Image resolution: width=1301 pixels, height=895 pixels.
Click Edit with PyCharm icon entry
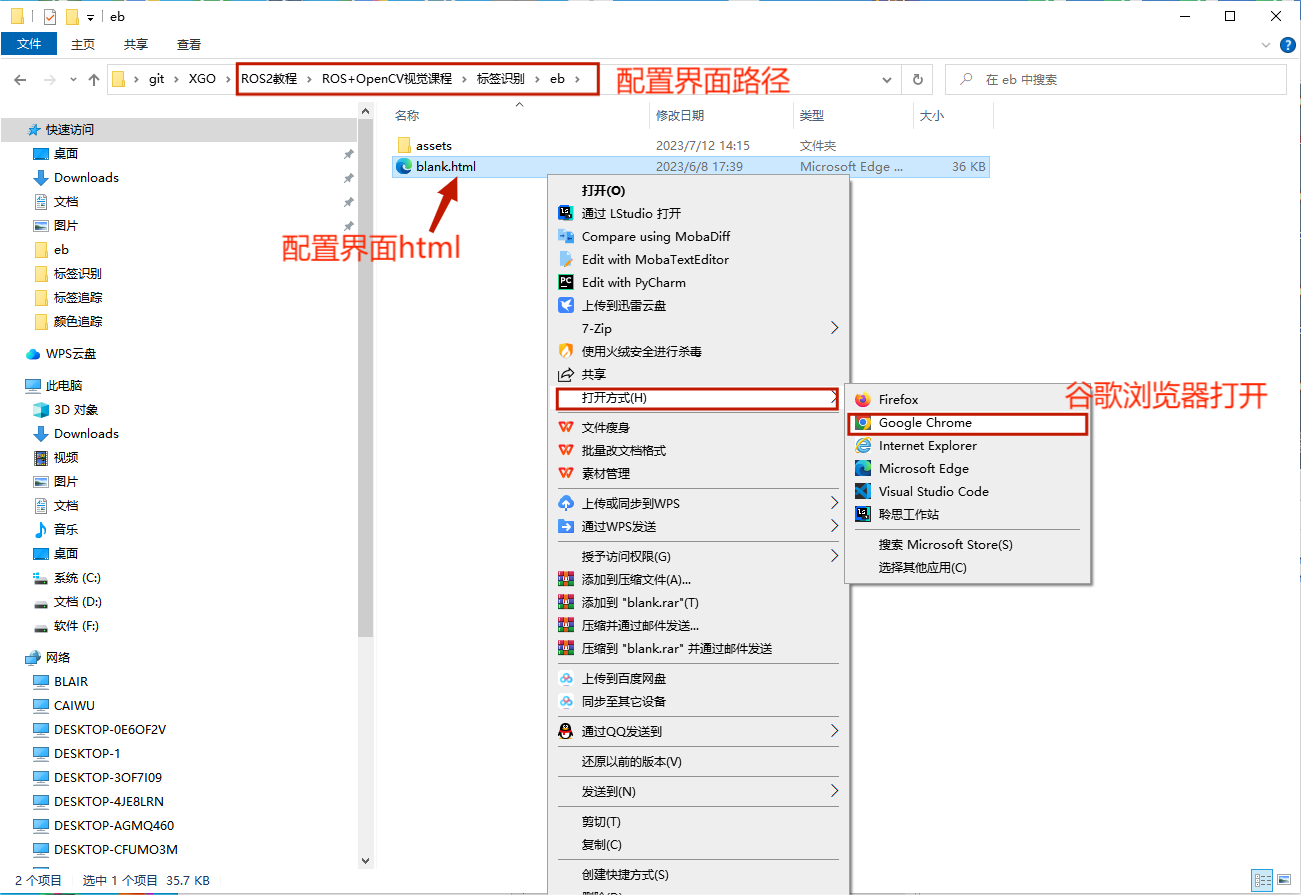click(698, 283)
